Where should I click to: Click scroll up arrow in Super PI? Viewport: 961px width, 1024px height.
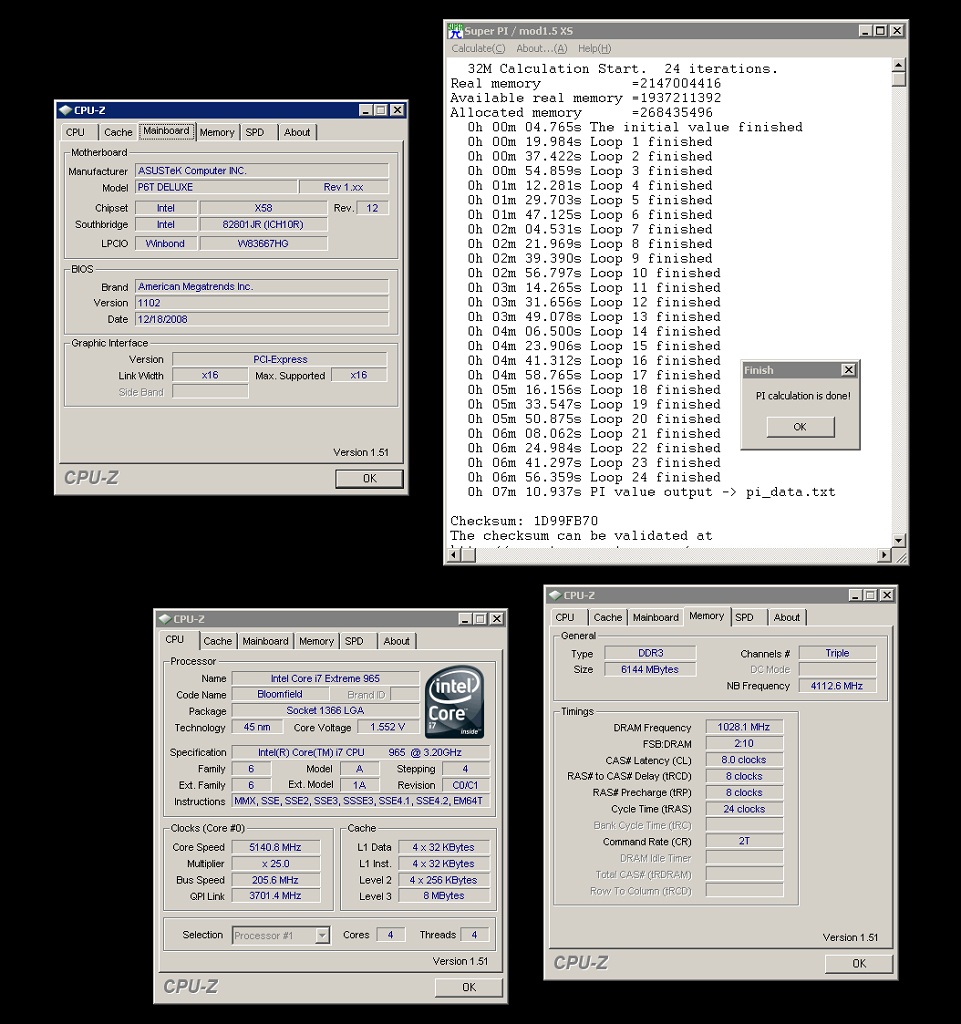point(898,65)
